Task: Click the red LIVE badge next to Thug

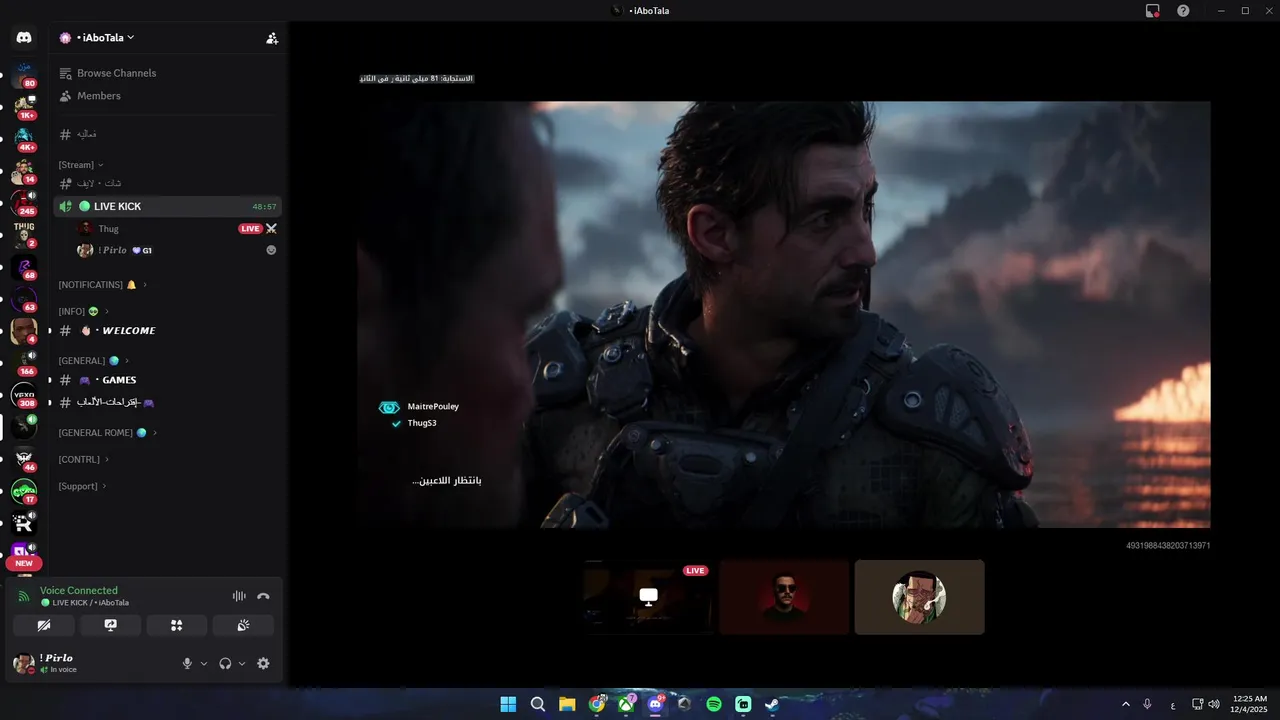Action: [250, 229]
